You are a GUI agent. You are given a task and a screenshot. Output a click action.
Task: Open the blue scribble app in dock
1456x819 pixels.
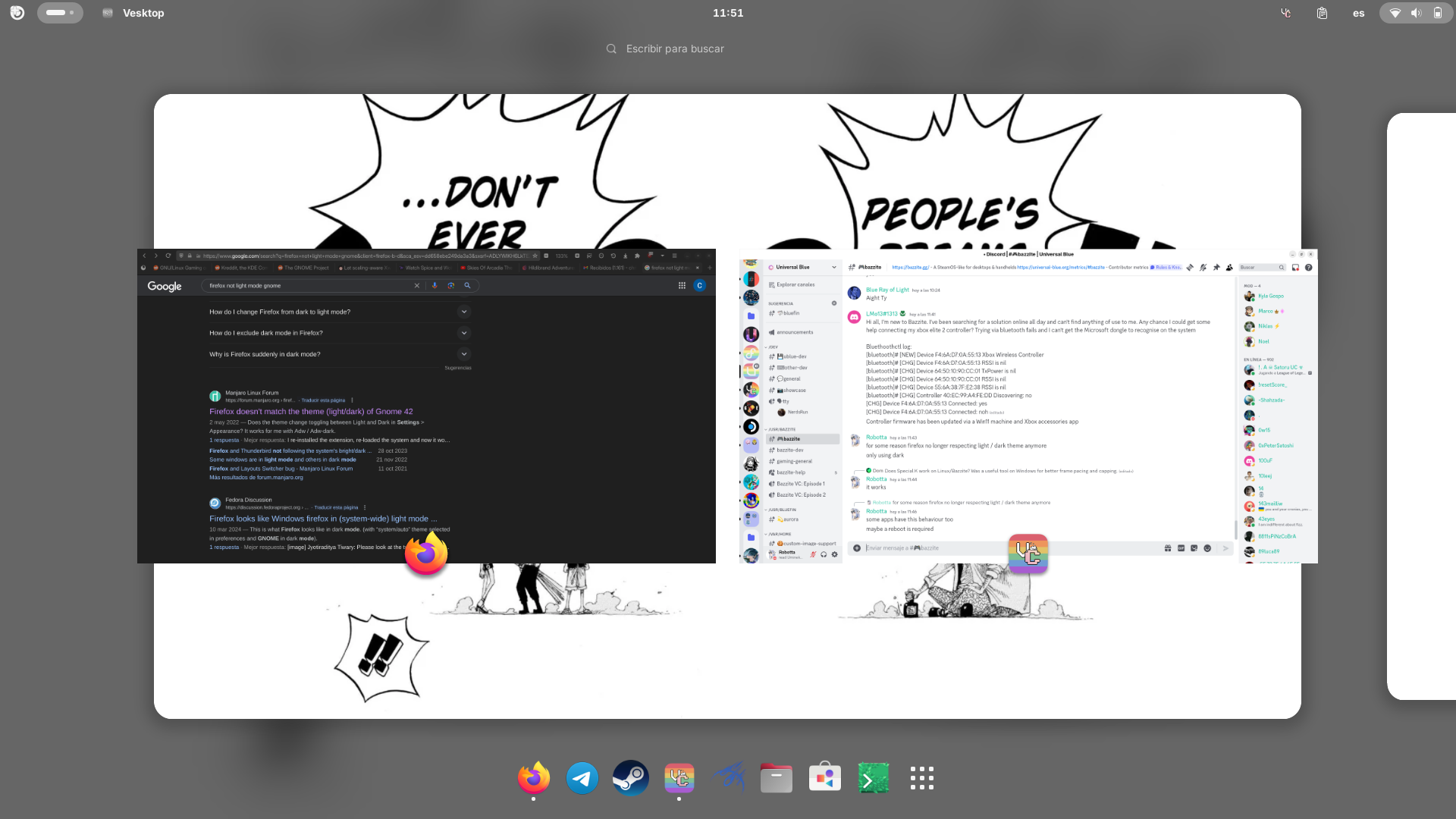pyautogui.click(x=728, y=778)
